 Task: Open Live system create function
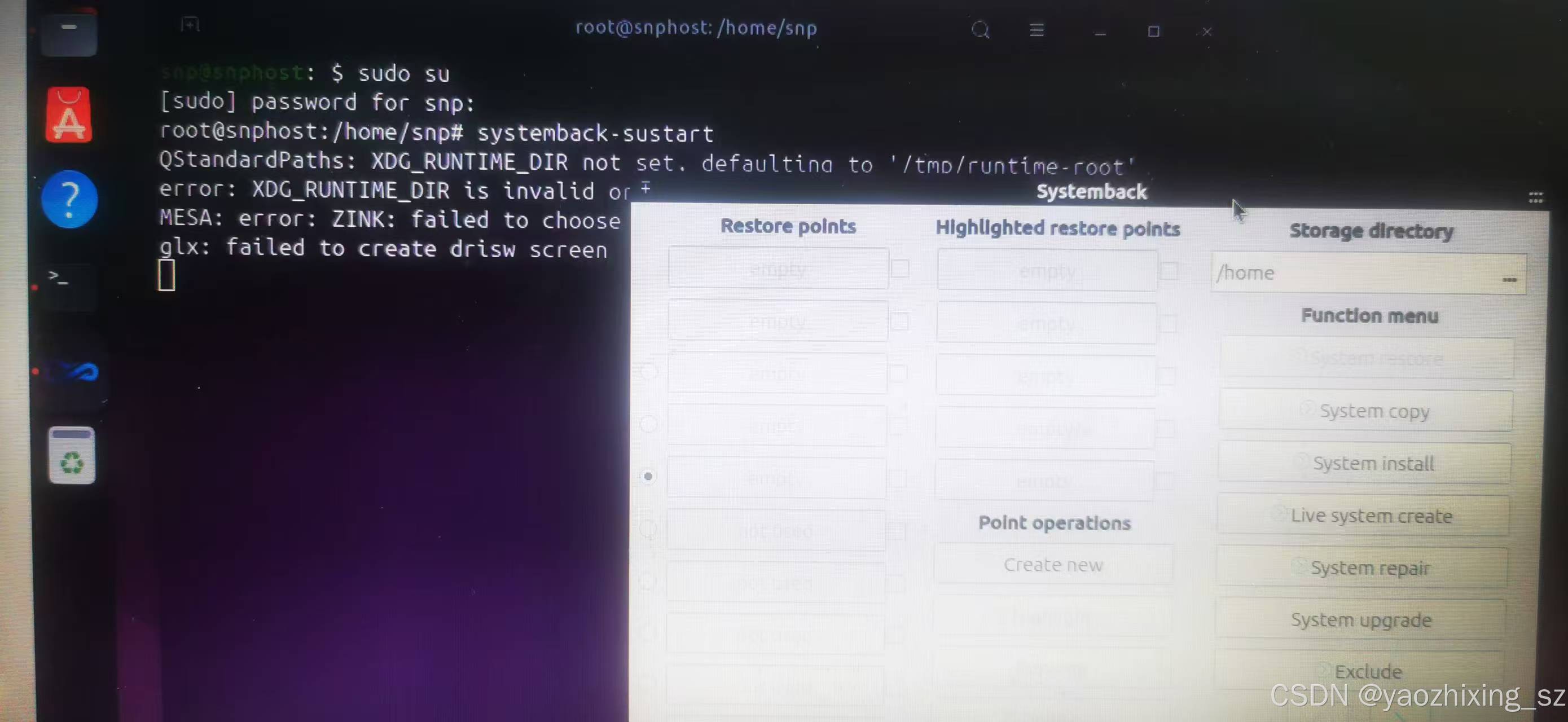pyautogui.click(x=1364, y=516)
